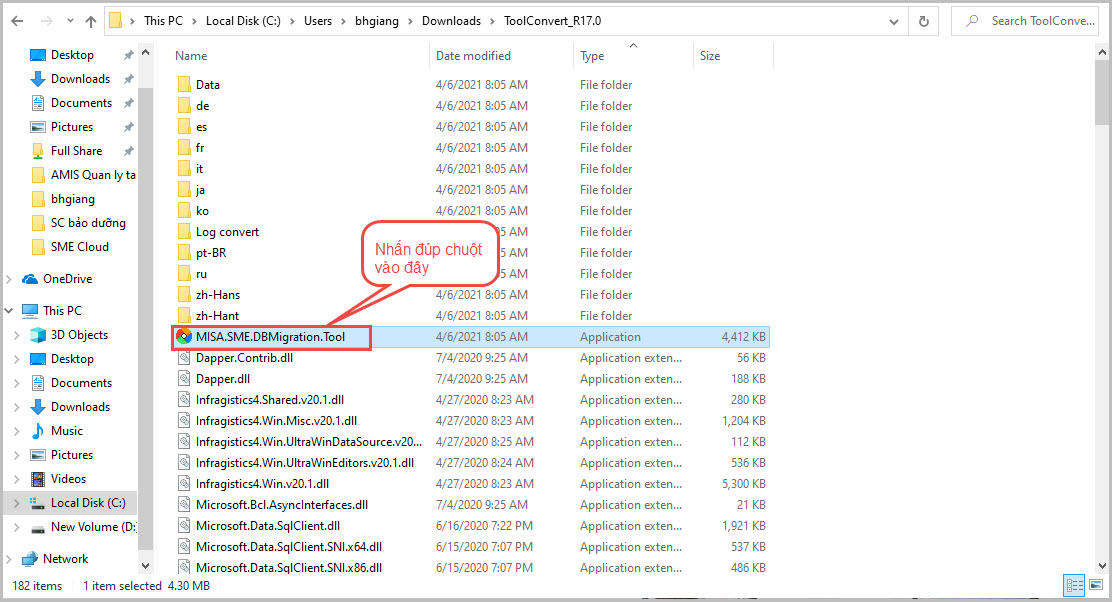Navigate to Local Disk (C:) breadcrumb
The image size is (1112, 602).
[x=243, y=21]
